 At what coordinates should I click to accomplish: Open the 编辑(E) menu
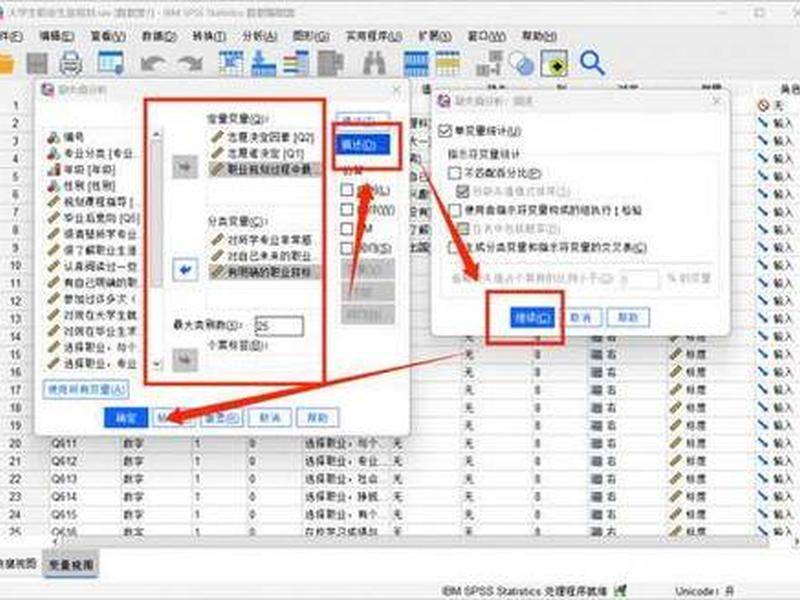click(x=57, y=36)
